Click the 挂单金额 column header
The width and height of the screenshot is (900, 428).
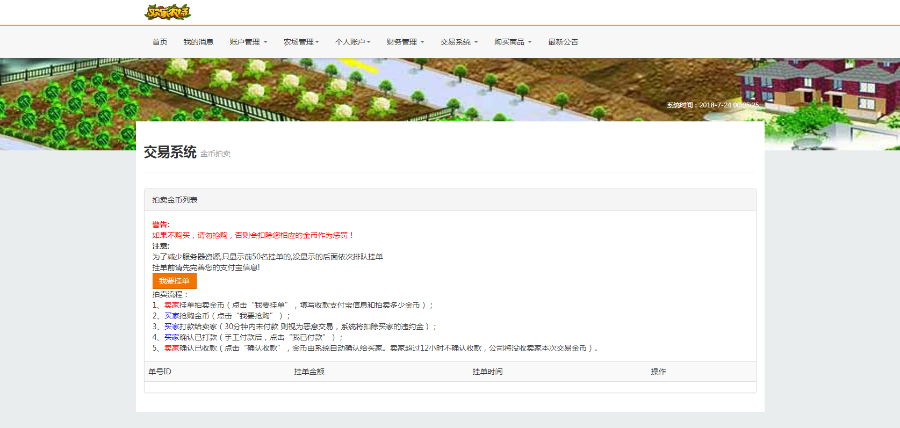click(x=309, y=372)
